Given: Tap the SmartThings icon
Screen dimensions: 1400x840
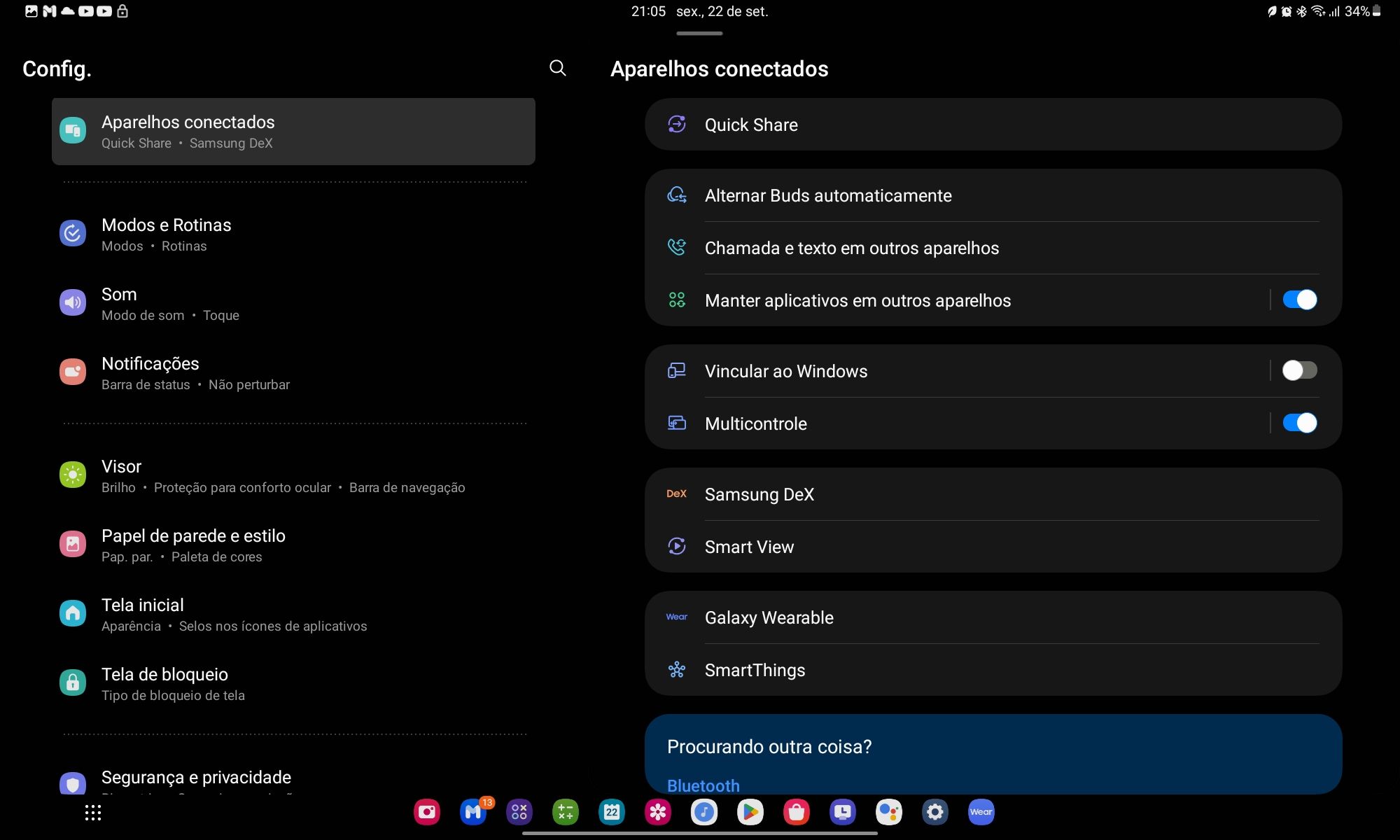Looking at the screenshot, I should [677, 670].
